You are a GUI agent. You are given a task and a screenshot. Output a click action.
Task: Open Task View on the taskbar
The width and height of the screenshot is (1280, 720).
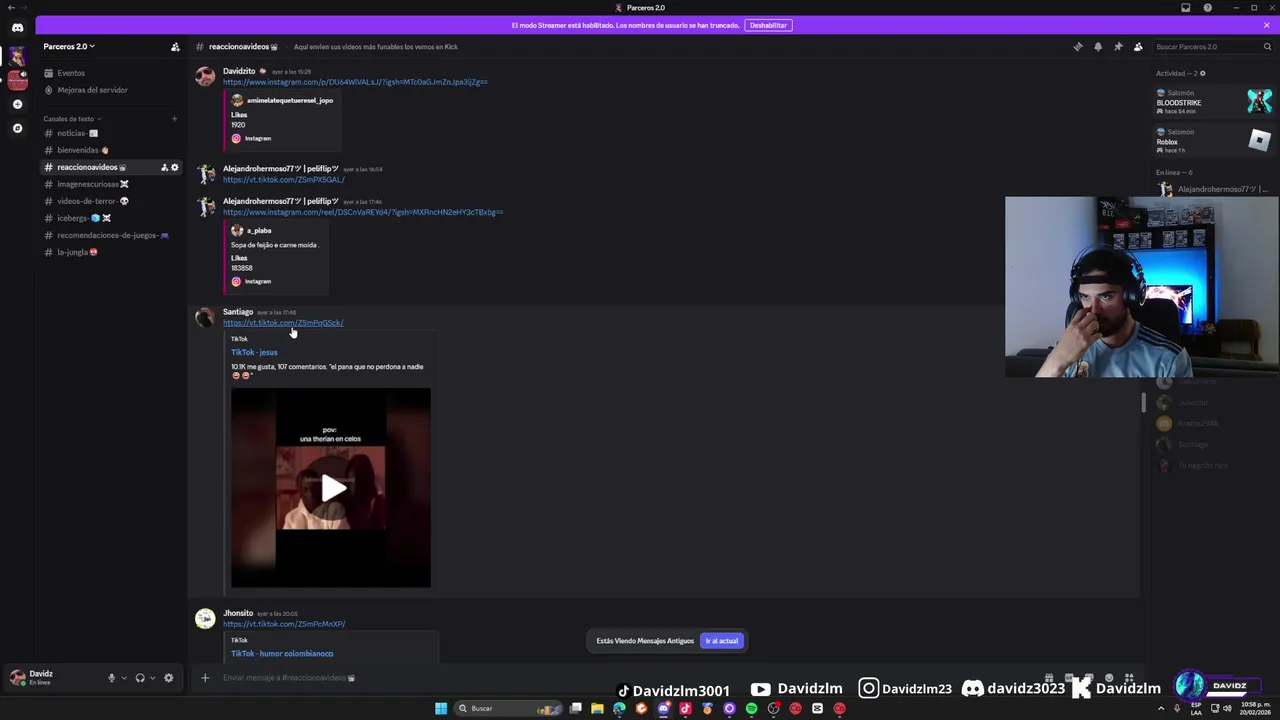pyautogui.click(x=575, y=708)
